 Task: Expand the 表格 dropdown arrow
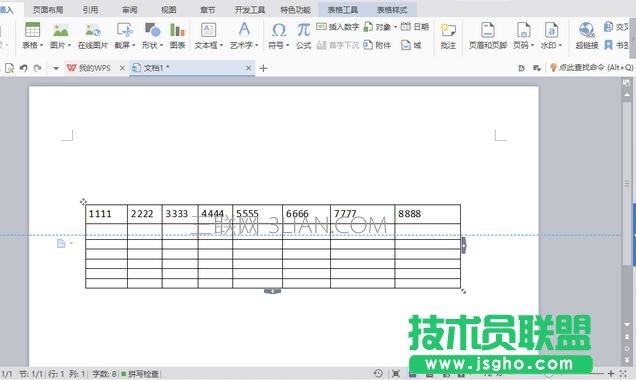click(41, 45)
